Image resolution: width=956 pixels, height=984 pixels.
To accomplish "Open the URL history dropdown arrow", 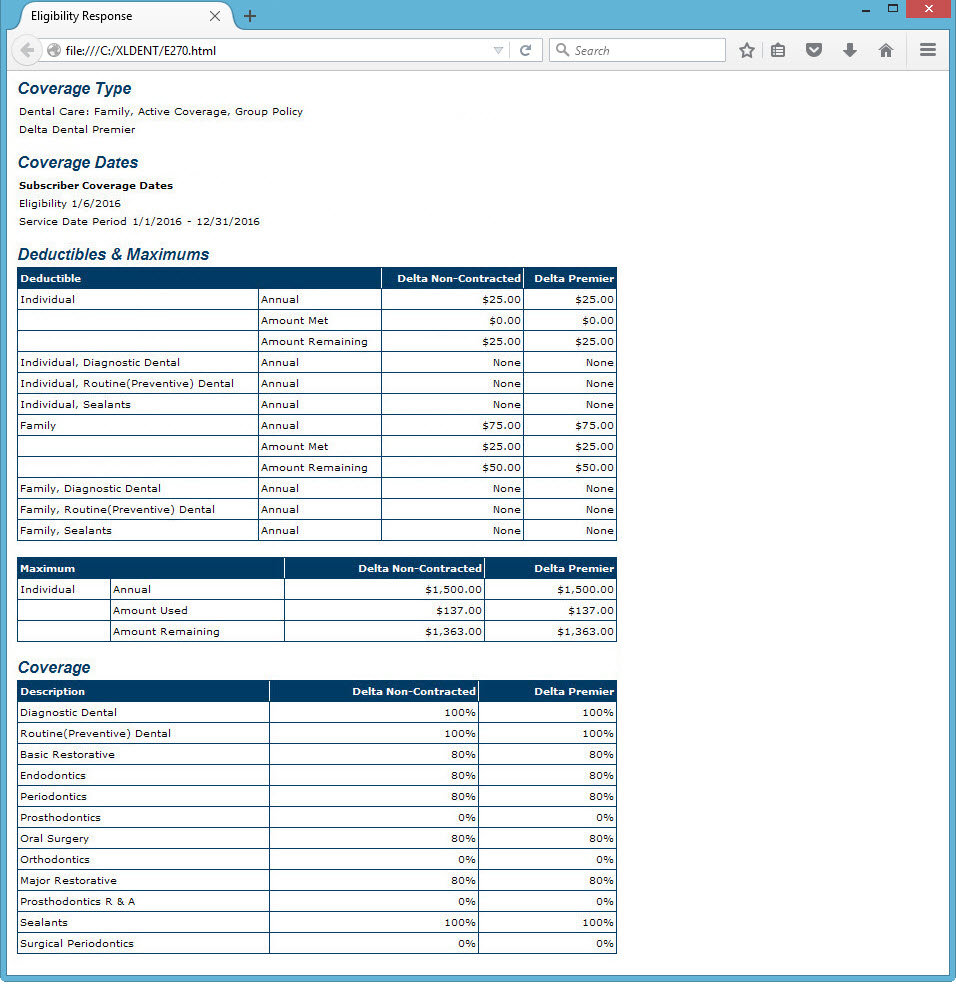I will pos(498,50).
